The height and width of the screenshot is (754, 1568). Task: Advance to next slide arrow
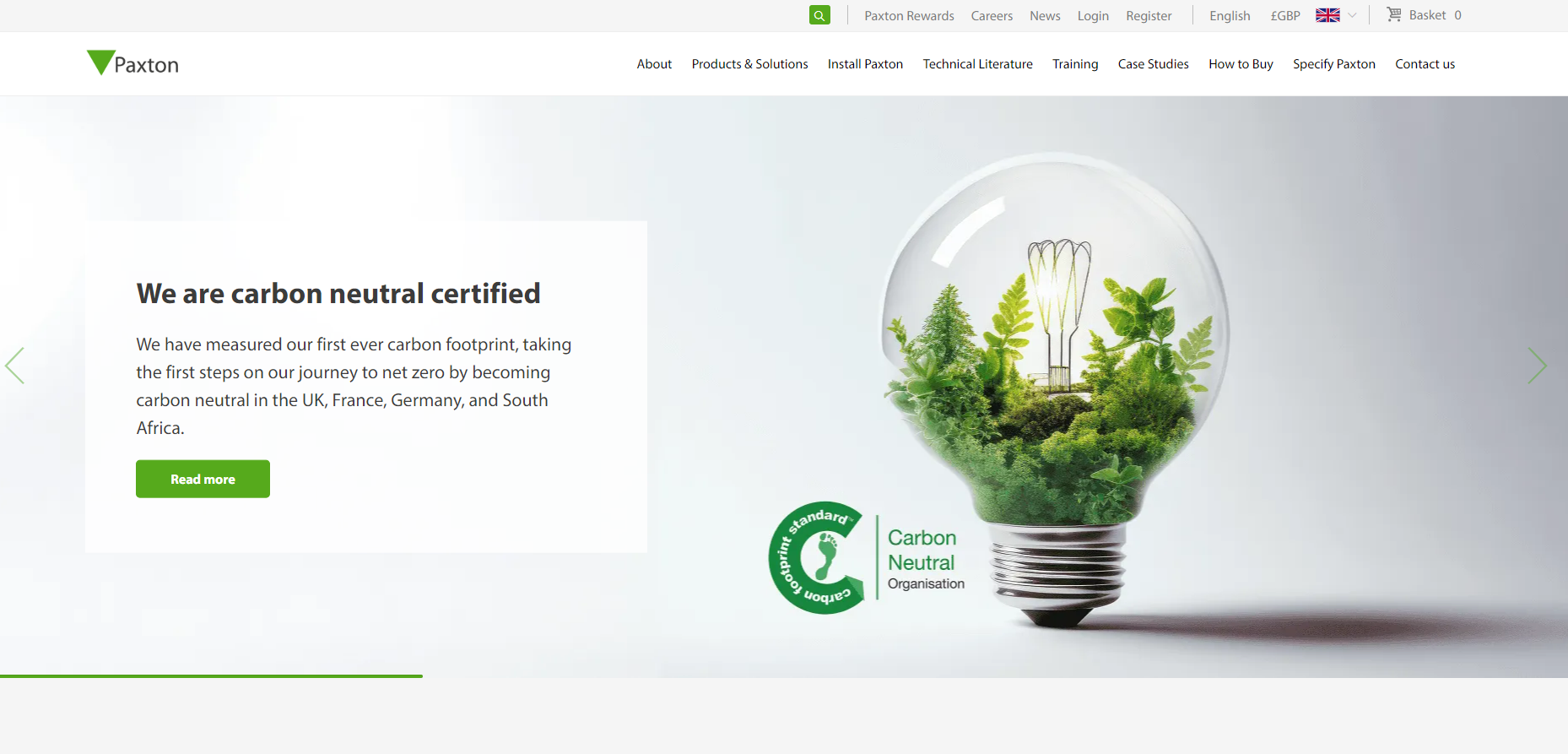pyautogui.click(x=1537, y=366)
